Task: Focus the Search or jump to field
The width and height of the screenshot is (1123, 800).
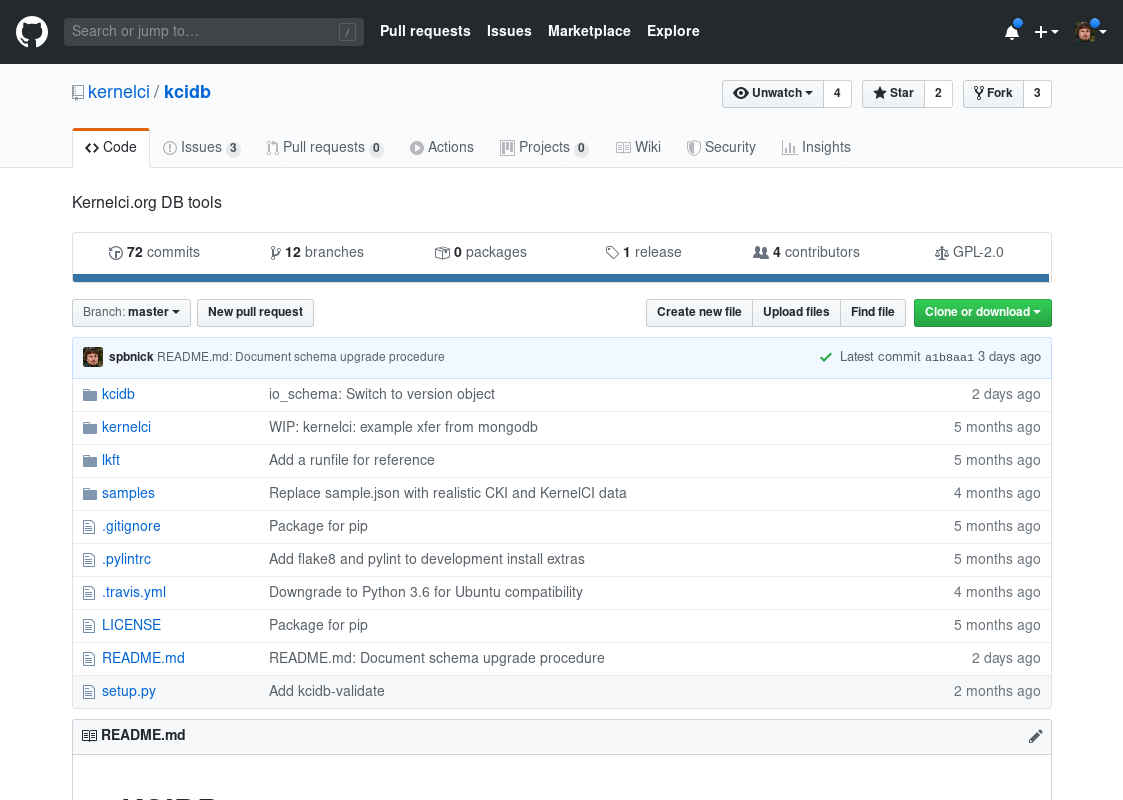Action: coord(213,32)
